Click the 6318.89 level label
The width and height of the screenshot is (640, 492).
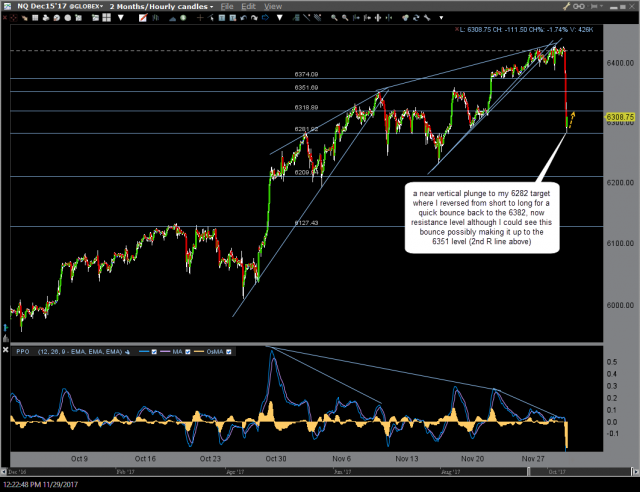(x=306, y=107)
